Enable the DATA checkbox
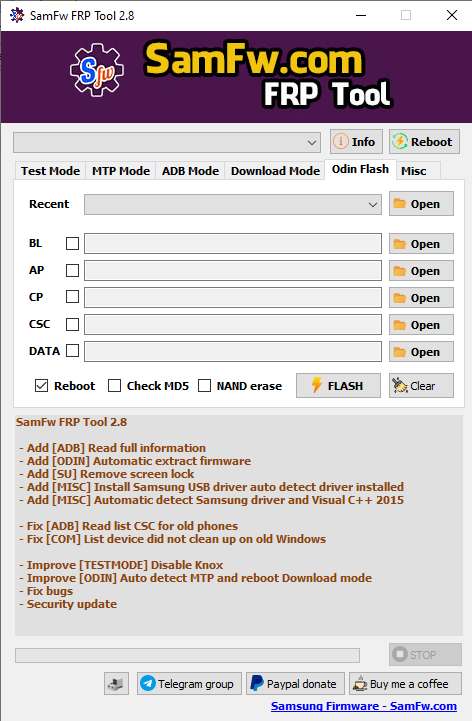The image size is (472, 721). click(x=72, y=351)
